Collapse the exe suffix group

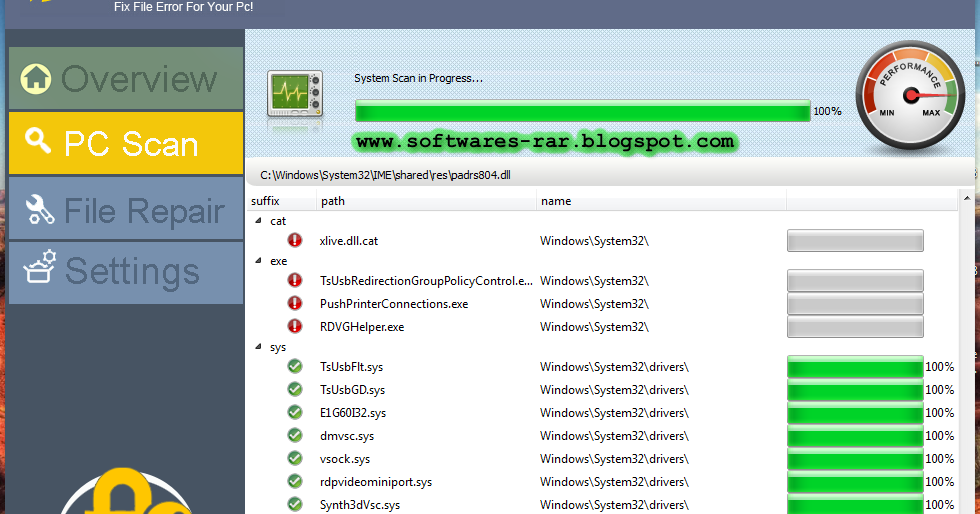coord(258,261)
